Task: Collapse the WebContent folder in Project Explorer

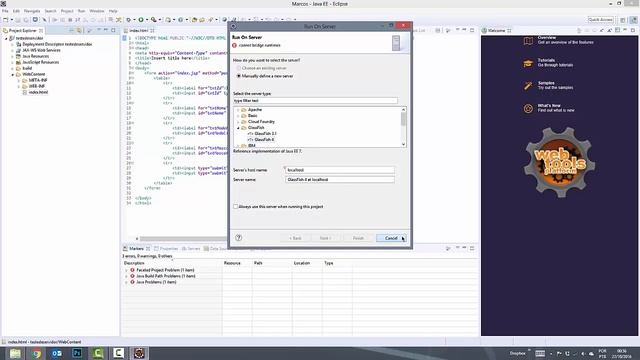Action: (x=13, y=75)
